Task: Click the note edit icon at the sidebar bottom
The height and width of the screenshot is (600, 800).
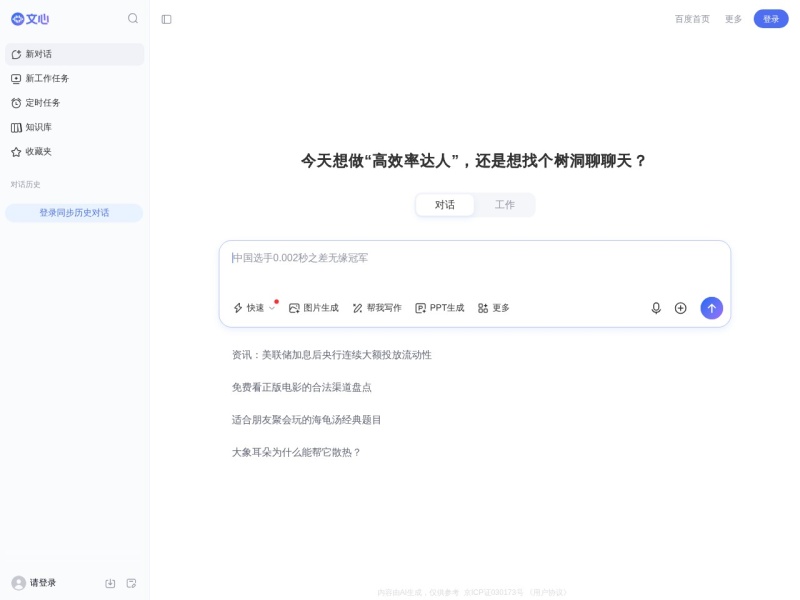Action: (x=131, y=583)
